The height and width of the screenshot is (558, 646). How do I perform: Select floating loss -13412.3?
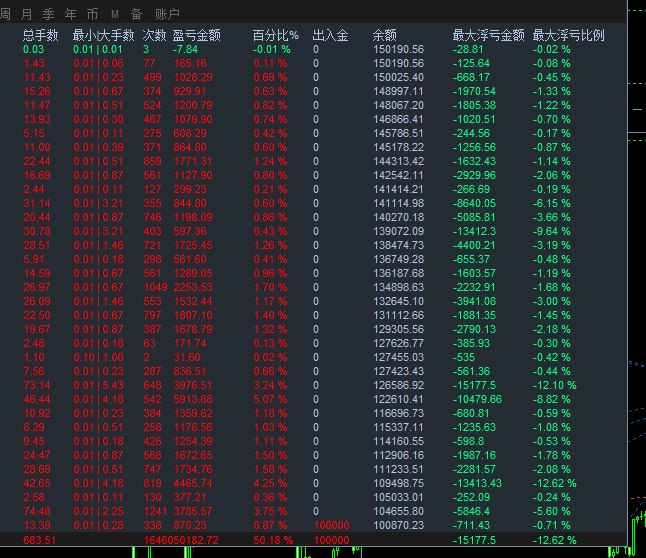tap(474, 232)
